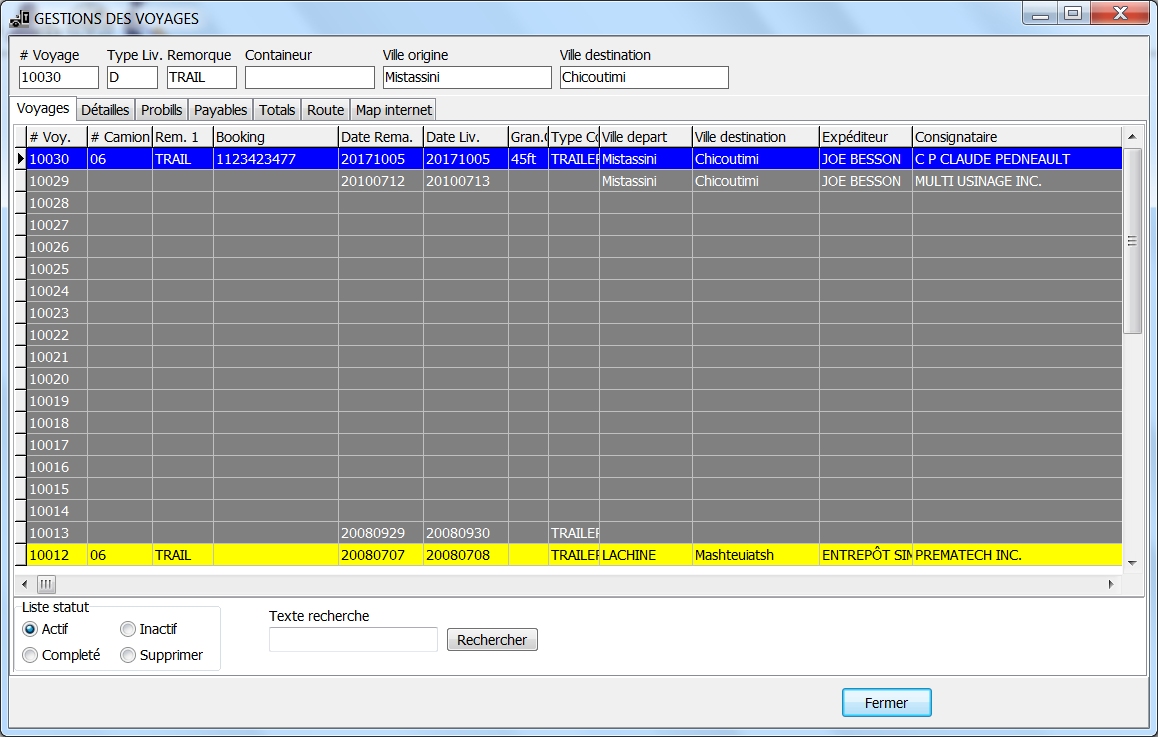Show the Payables tab

pyautogui.click(x=220, y=110)
